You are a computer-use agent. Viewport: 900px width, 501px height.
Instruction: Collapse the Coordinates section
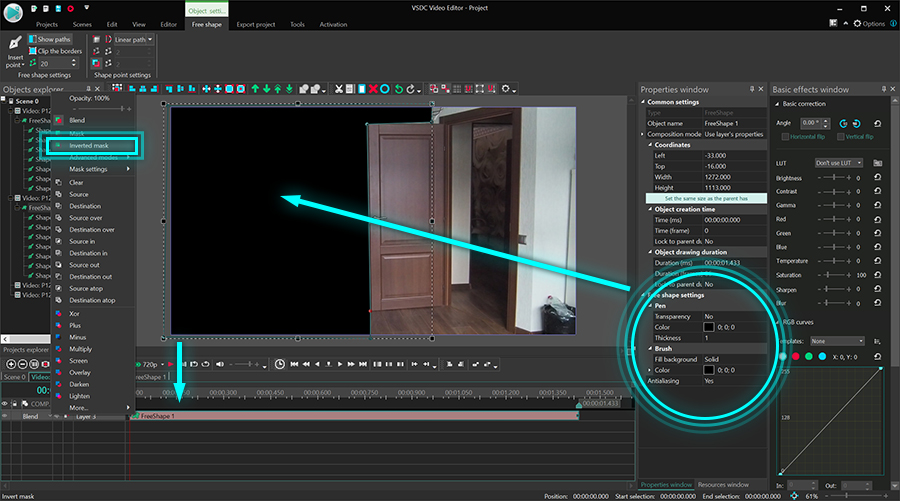click(x=651, y=145)
